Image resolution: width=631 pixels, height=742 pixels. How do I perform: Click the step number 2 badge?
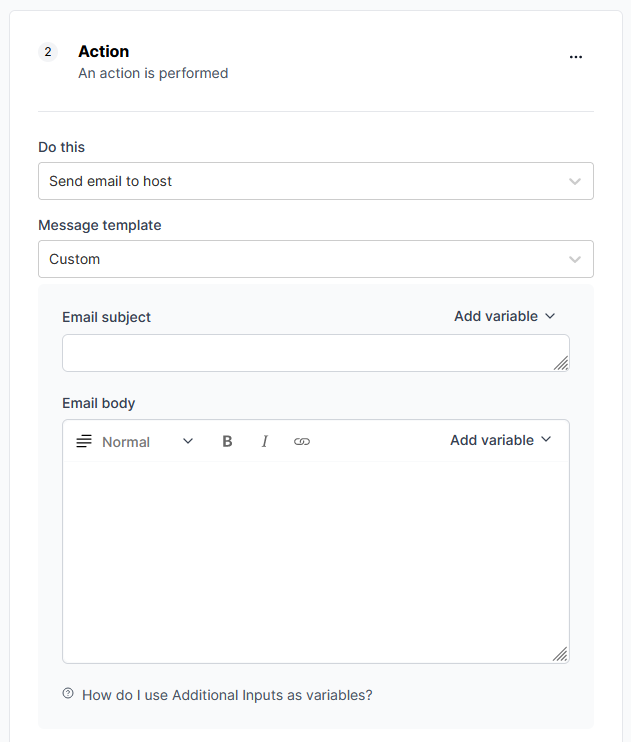pyautogui.click(x=48, y=52)
